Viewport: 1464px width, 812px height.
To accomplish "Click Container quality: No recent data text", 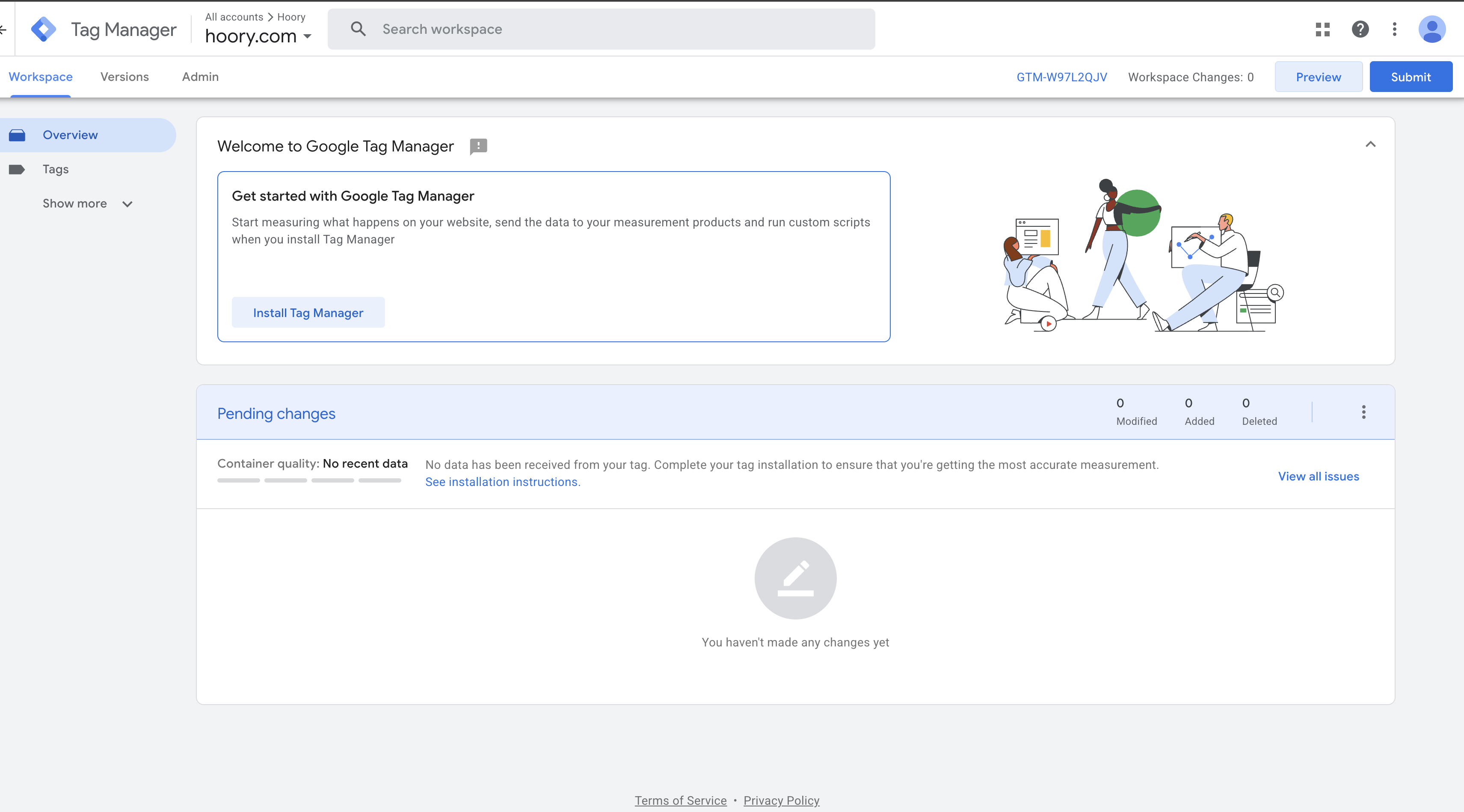I will tap(313, 464).
